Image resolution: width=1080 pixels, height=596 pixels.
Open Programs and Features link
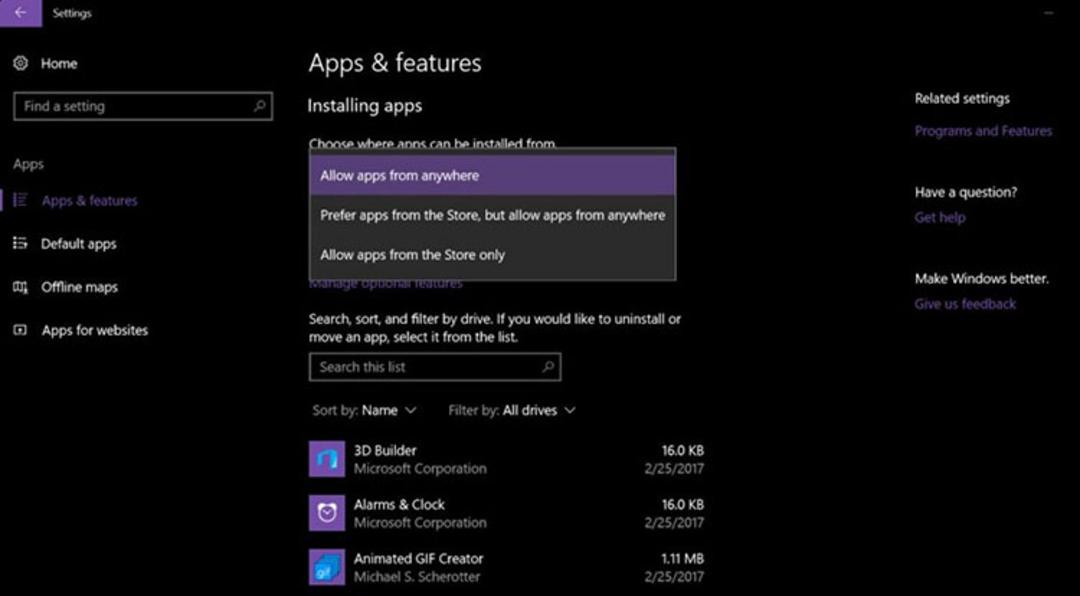click(983, 131)
